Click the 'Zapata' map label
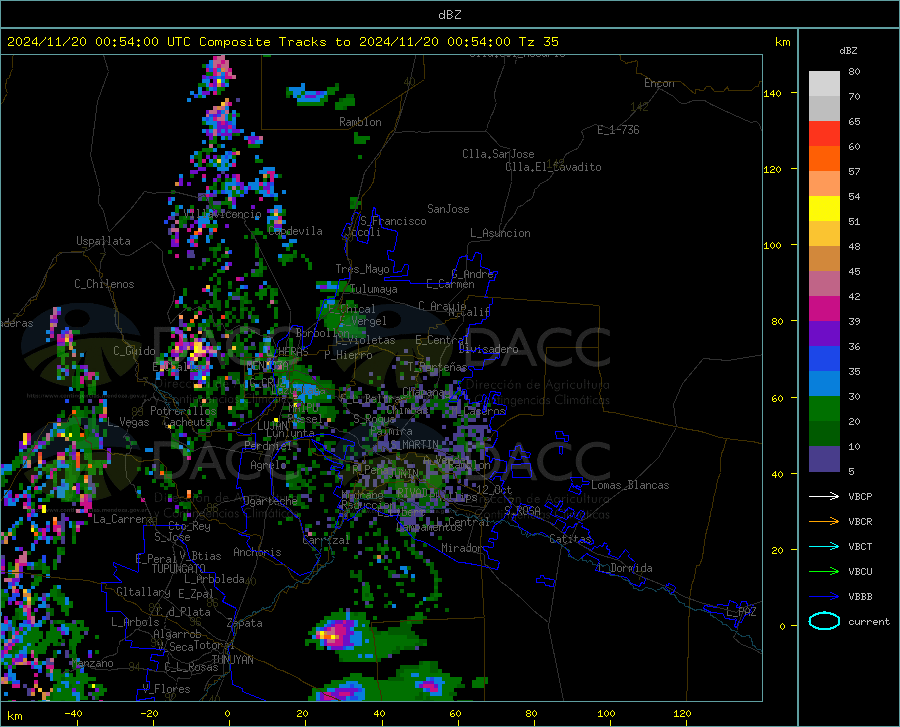The image size is (900, 727). click(245, 623)
